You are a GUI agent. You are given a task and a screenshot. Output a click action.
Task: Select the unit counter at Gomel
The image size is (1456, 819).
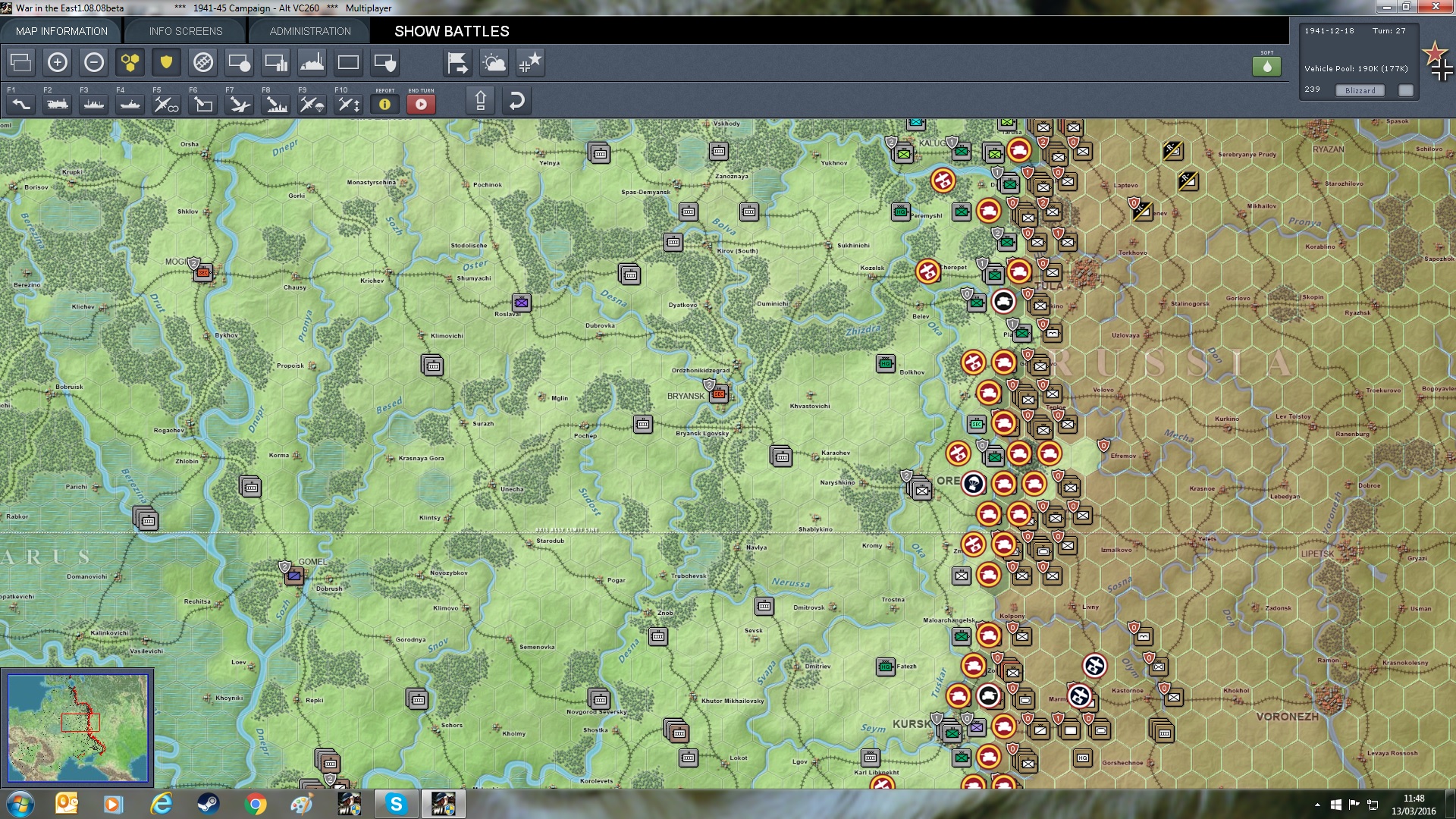tap(294, 576)
